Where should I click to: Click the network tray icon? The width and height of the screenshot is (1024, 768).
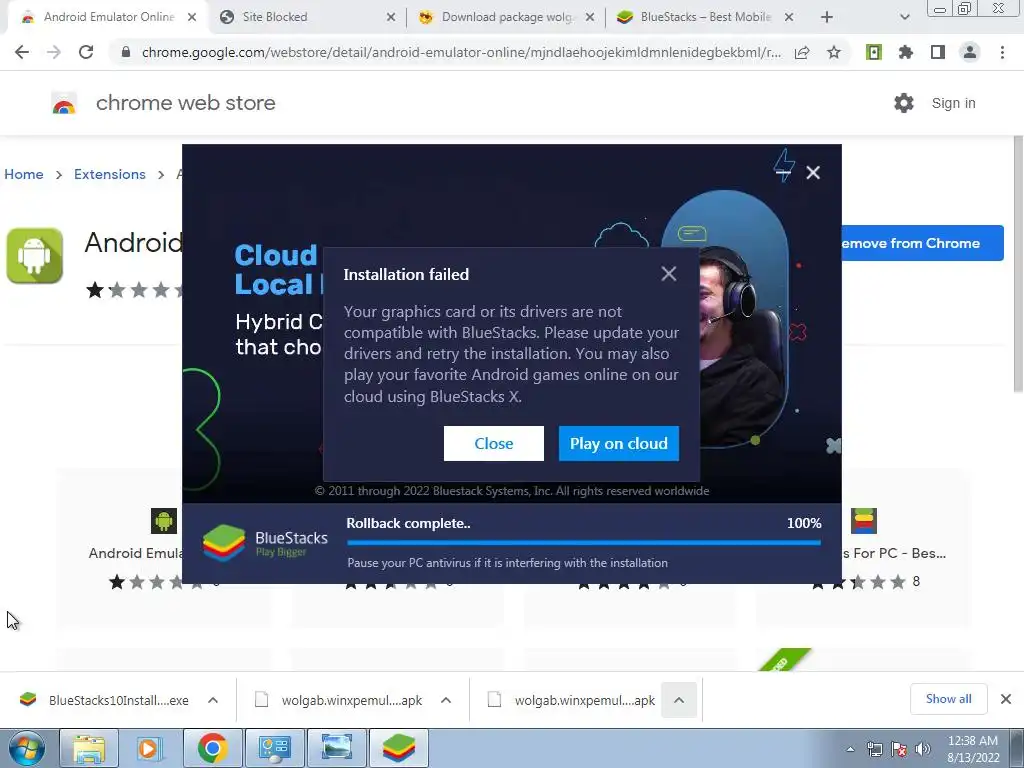(874, 749)
